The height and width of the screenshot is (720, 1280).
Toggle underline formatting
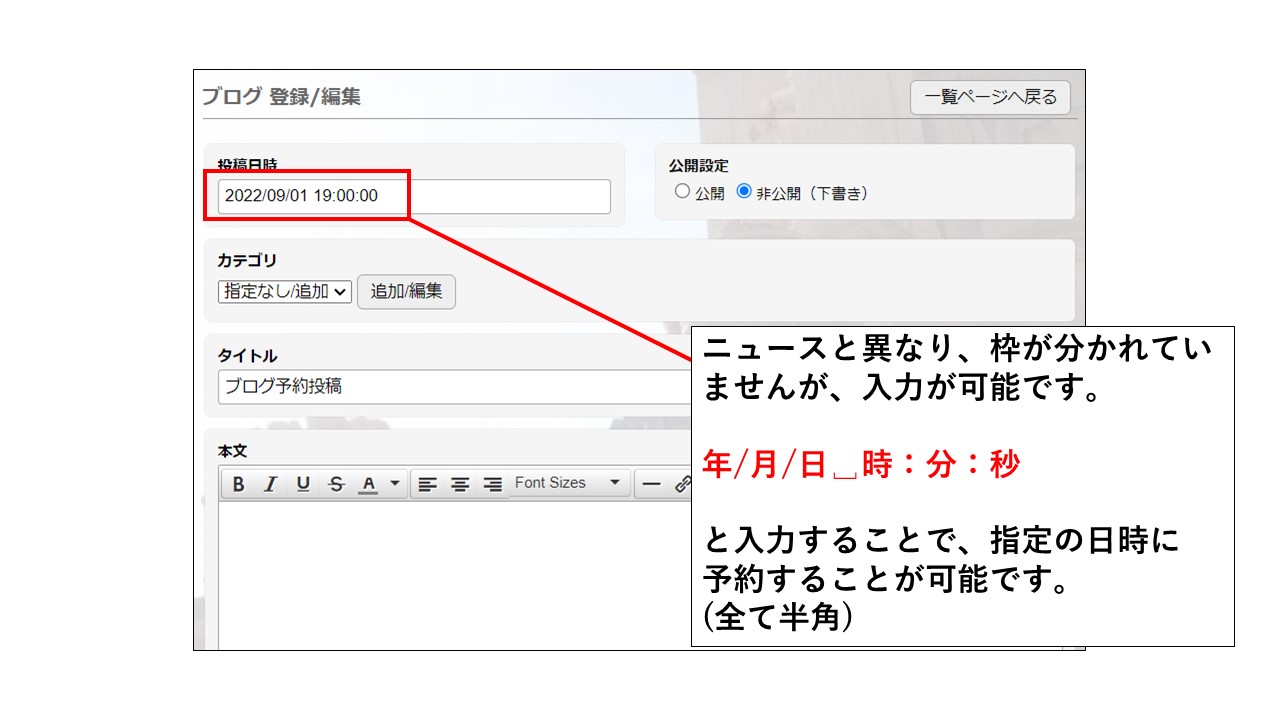click(303, 484)
